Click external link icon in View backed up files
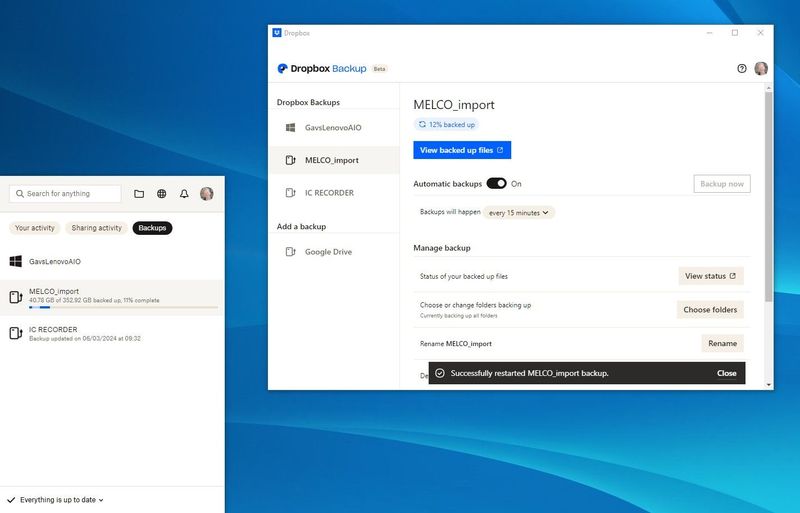800x513 pixels. (x=500, y=150)
